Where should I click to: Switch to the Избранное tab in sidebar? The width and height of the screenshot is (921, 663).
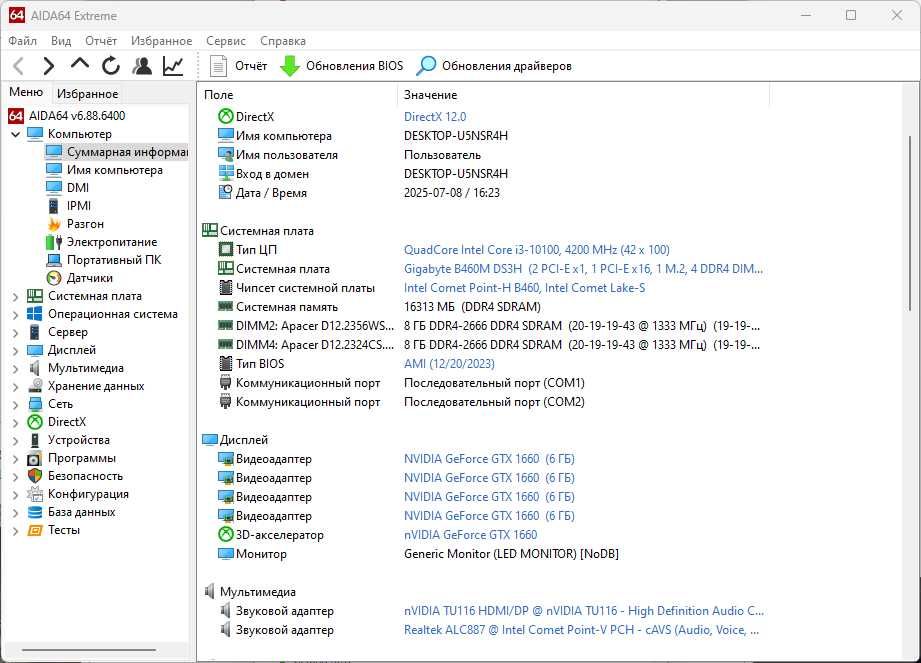pos(88,93)
